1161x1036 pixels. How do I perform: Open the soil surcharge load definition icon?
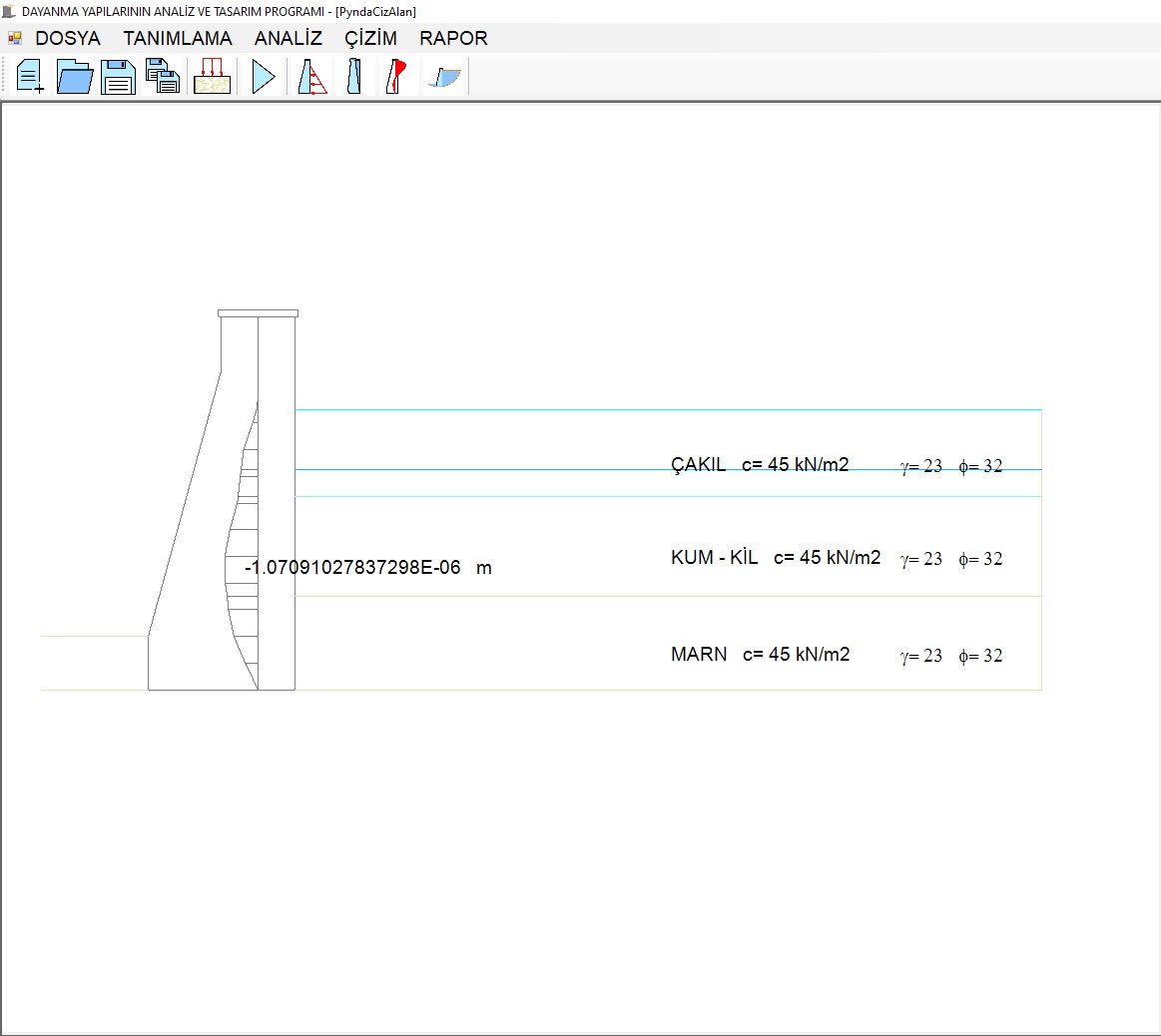tap(212, 77)
